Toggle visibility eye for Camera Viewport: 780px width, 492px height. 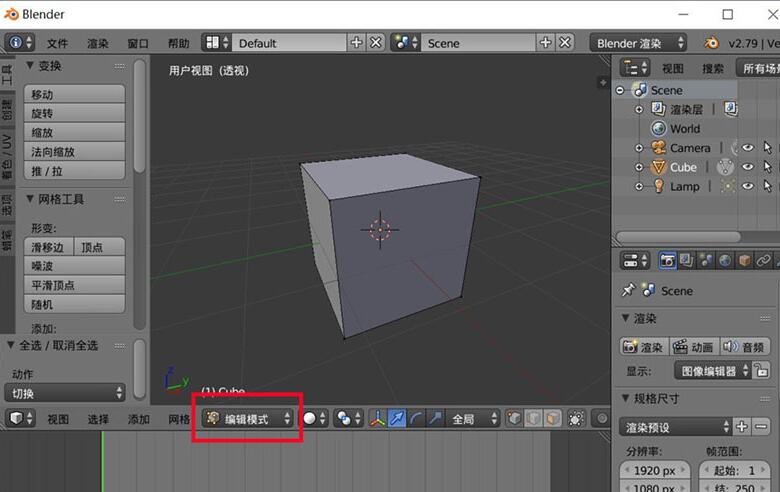(x=747, y=148)
